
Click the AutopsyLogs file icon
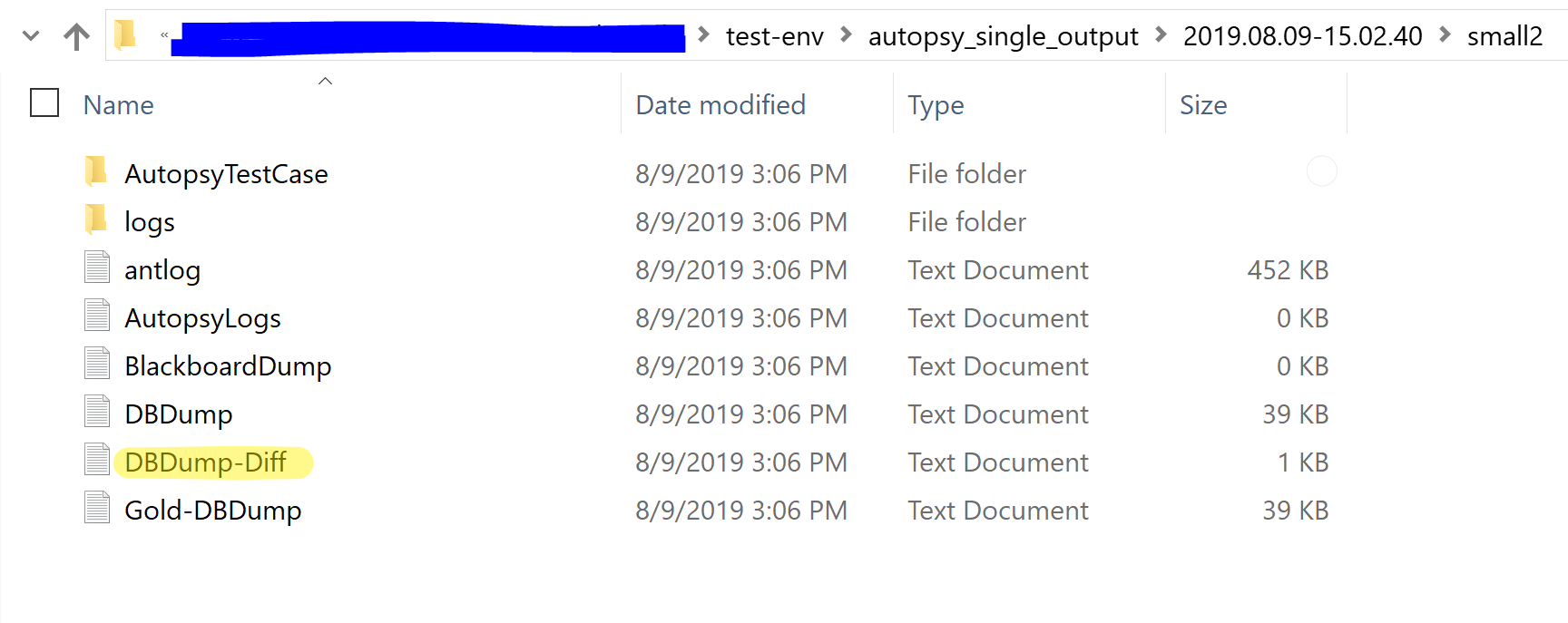tap(97, 316)
